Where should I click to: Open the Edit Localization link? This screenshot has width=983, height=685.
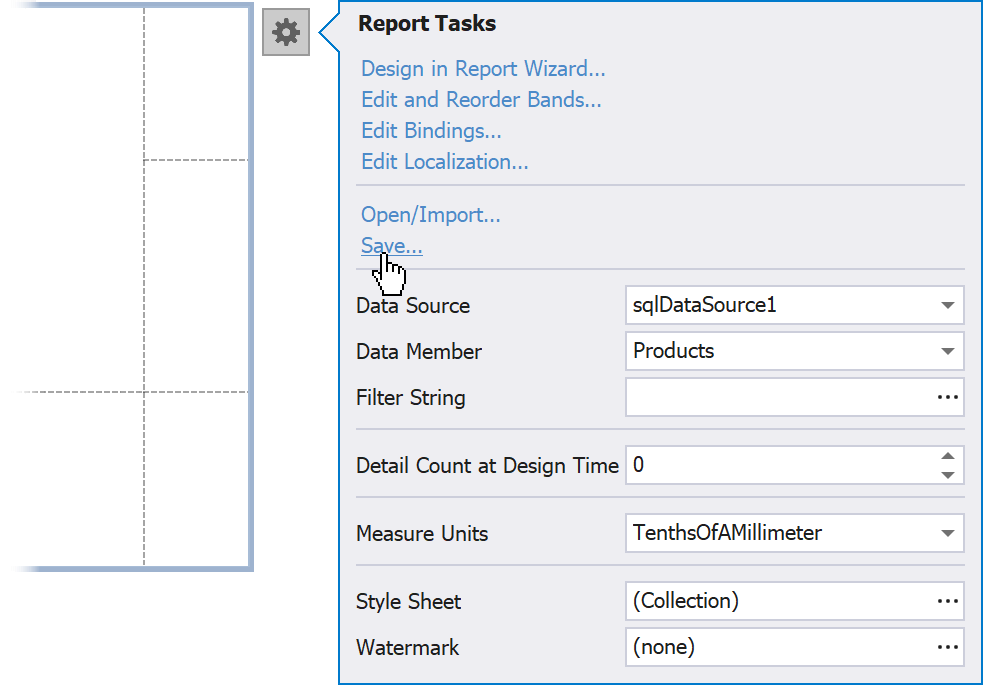[x=444, y=162]
